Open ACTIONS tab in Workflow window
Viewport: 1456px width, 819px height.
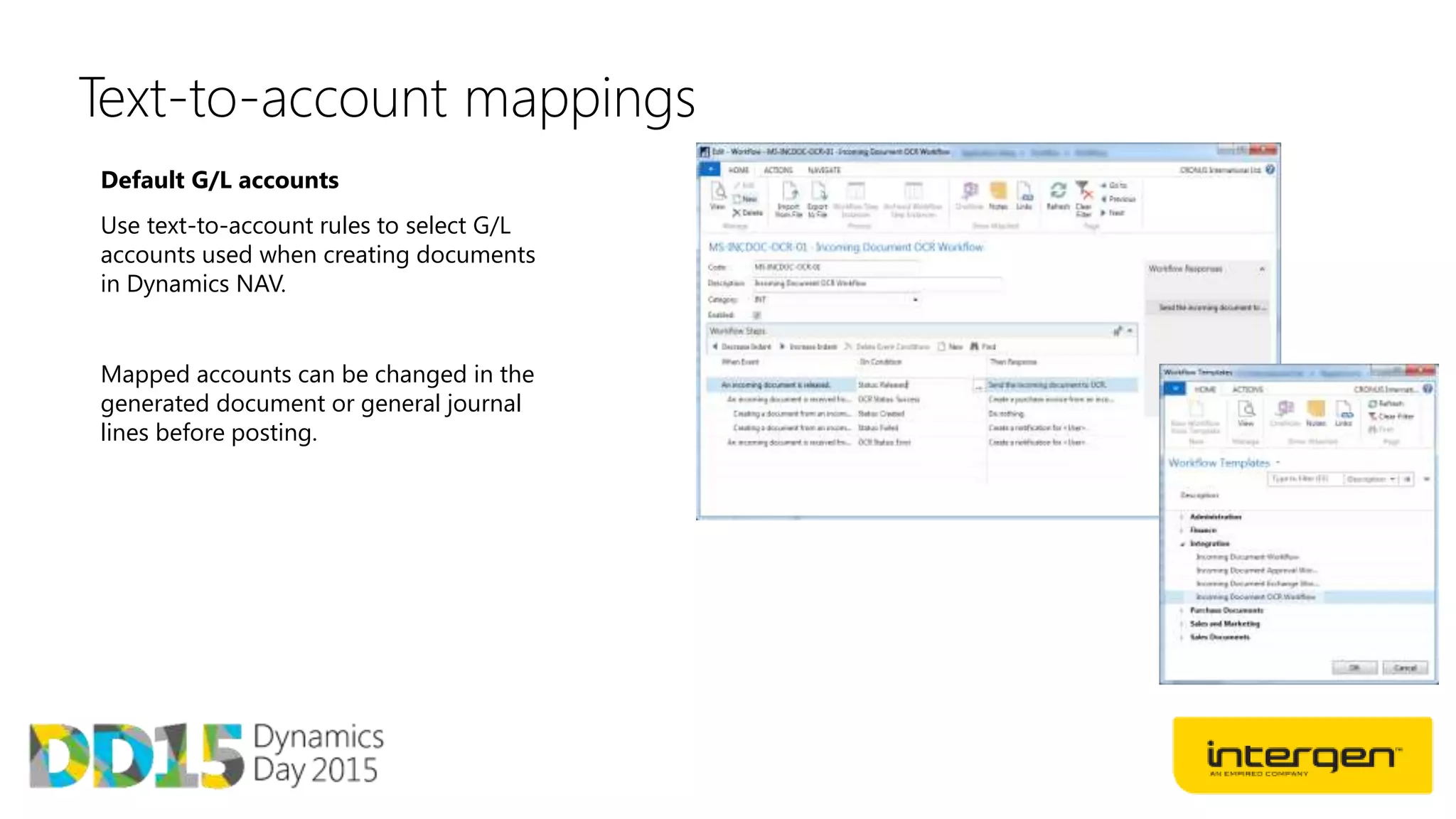(778, 171)
